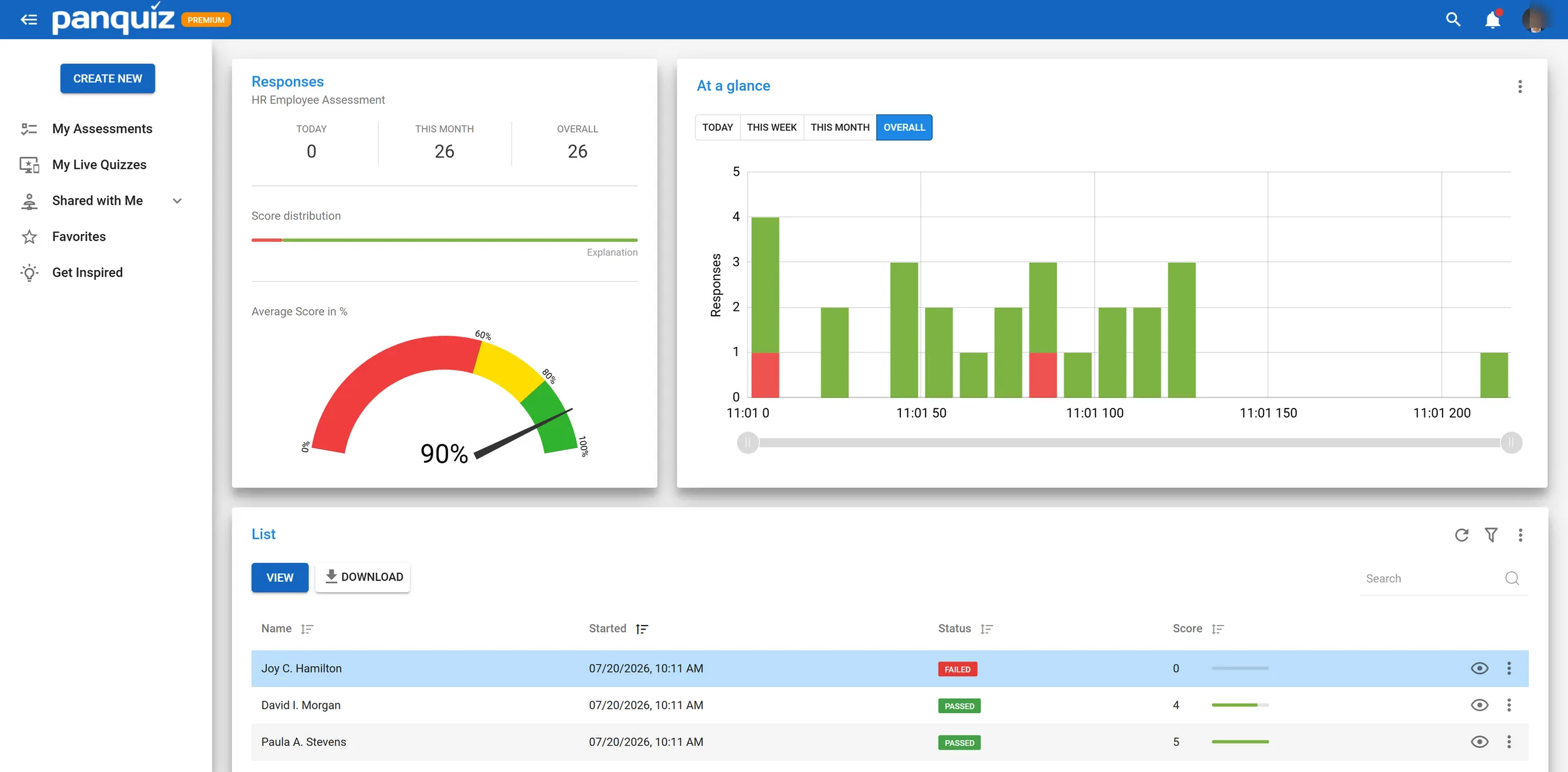Expand Shared with Me chevron
1568x772 pixels.
(x=177, y=201)
